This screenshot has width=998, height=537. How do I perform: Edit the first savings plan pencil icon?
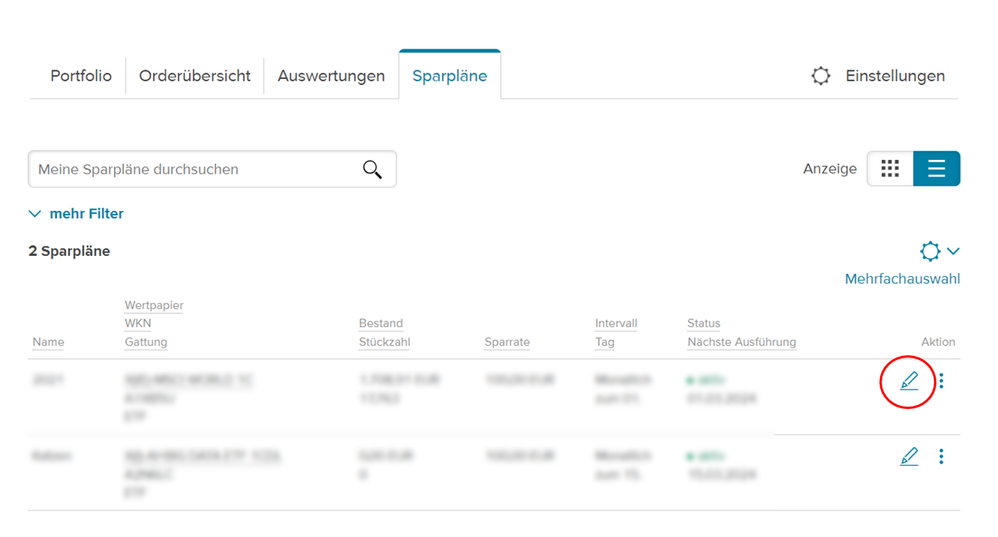tap(909, 381)
